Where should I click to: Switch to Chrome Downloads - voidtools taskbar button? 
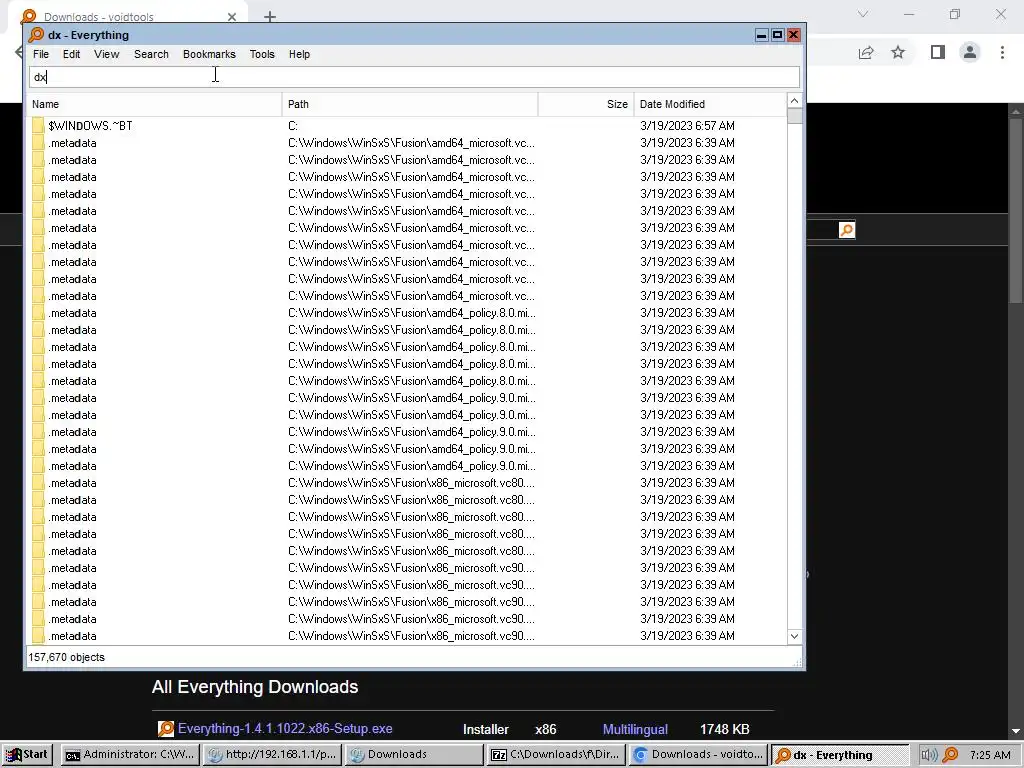tap(698, 754)
